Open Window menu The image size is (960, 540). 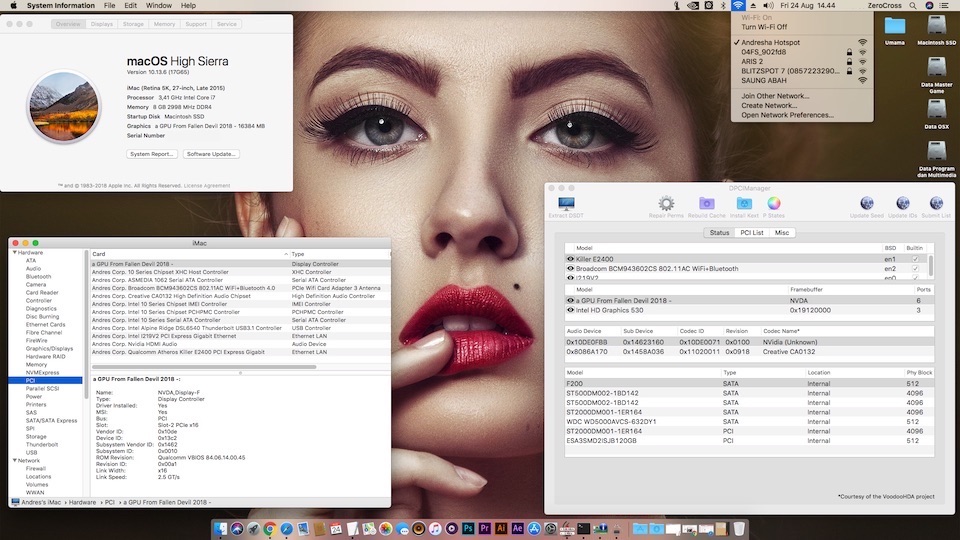(159, 6)
